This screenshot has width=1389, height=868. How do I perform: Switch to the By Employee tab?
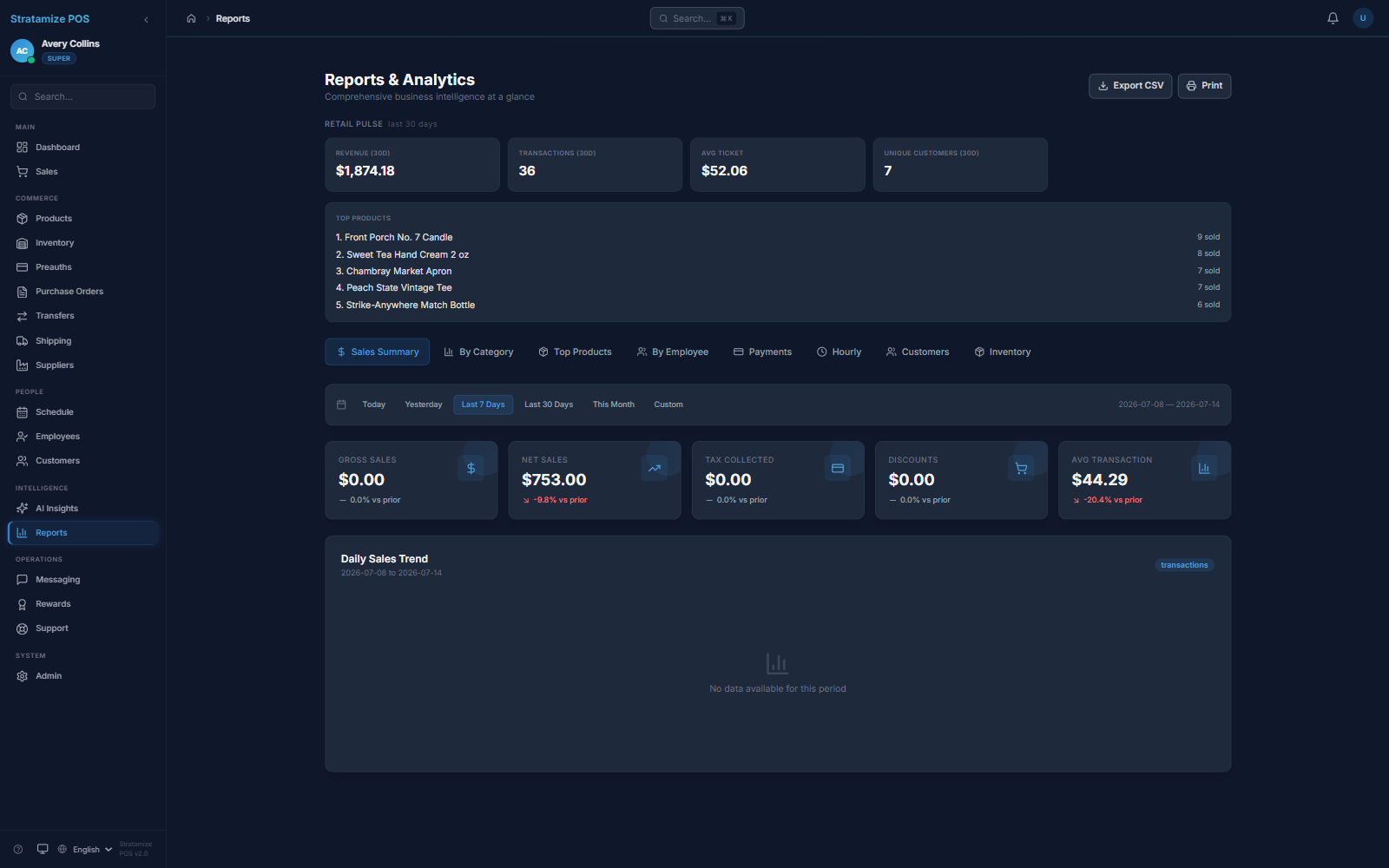point(673,352)
